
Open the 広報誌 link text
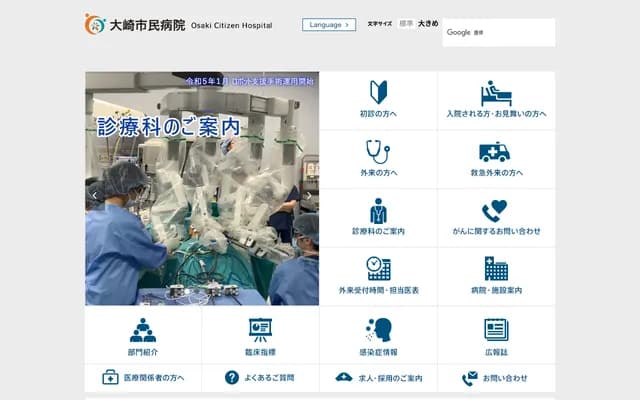[x=496, y=352]
